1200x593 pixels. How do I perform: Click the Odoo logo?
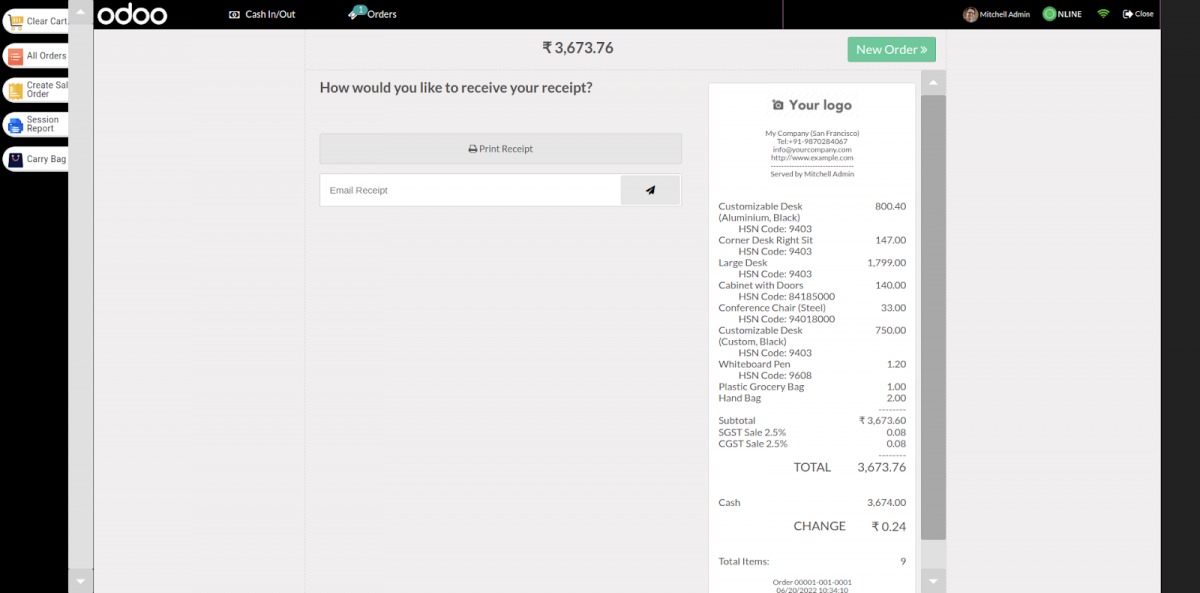point(132,14)
